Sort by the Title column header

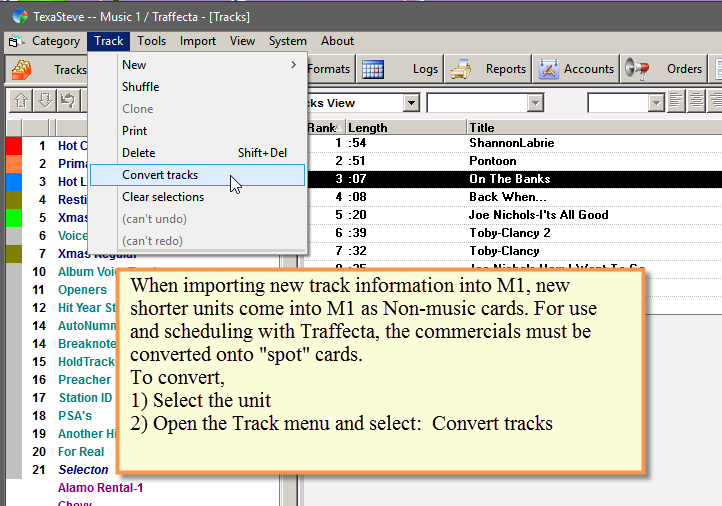(594, 128)
